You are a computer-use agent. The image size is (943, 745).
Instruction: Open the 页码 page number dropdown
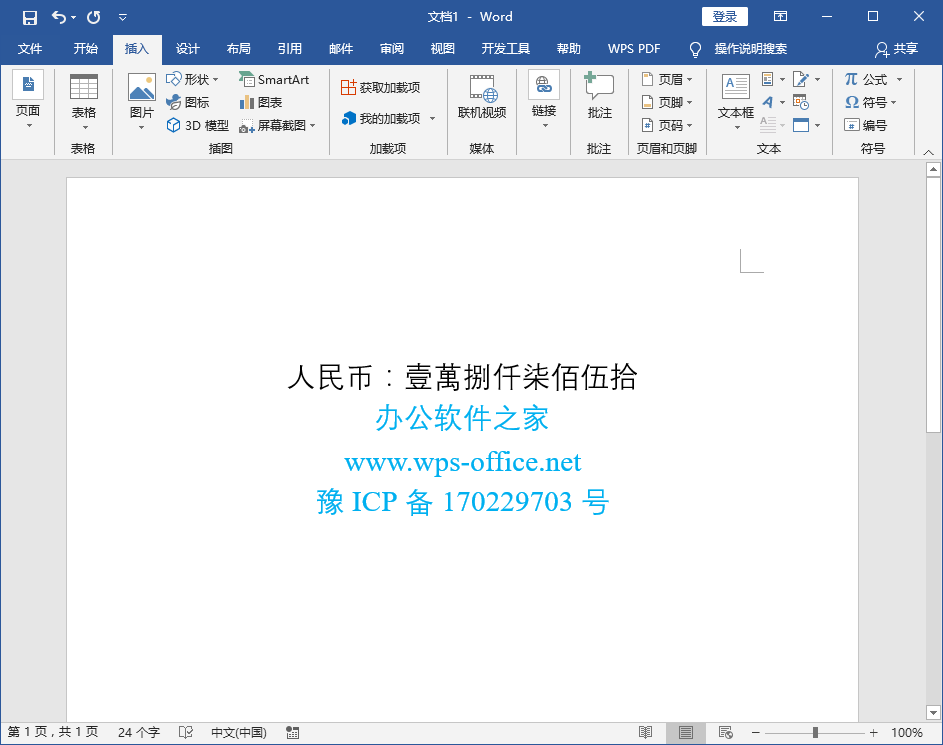click(x=668, y=125)
